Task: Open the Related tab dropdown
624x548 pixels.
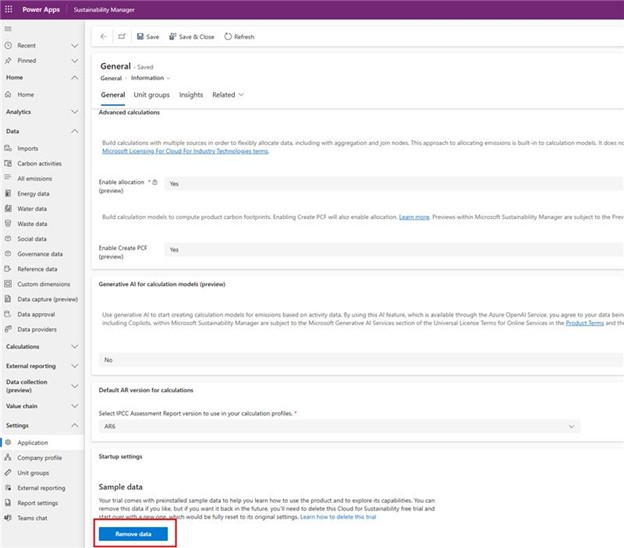Action: 228,95
